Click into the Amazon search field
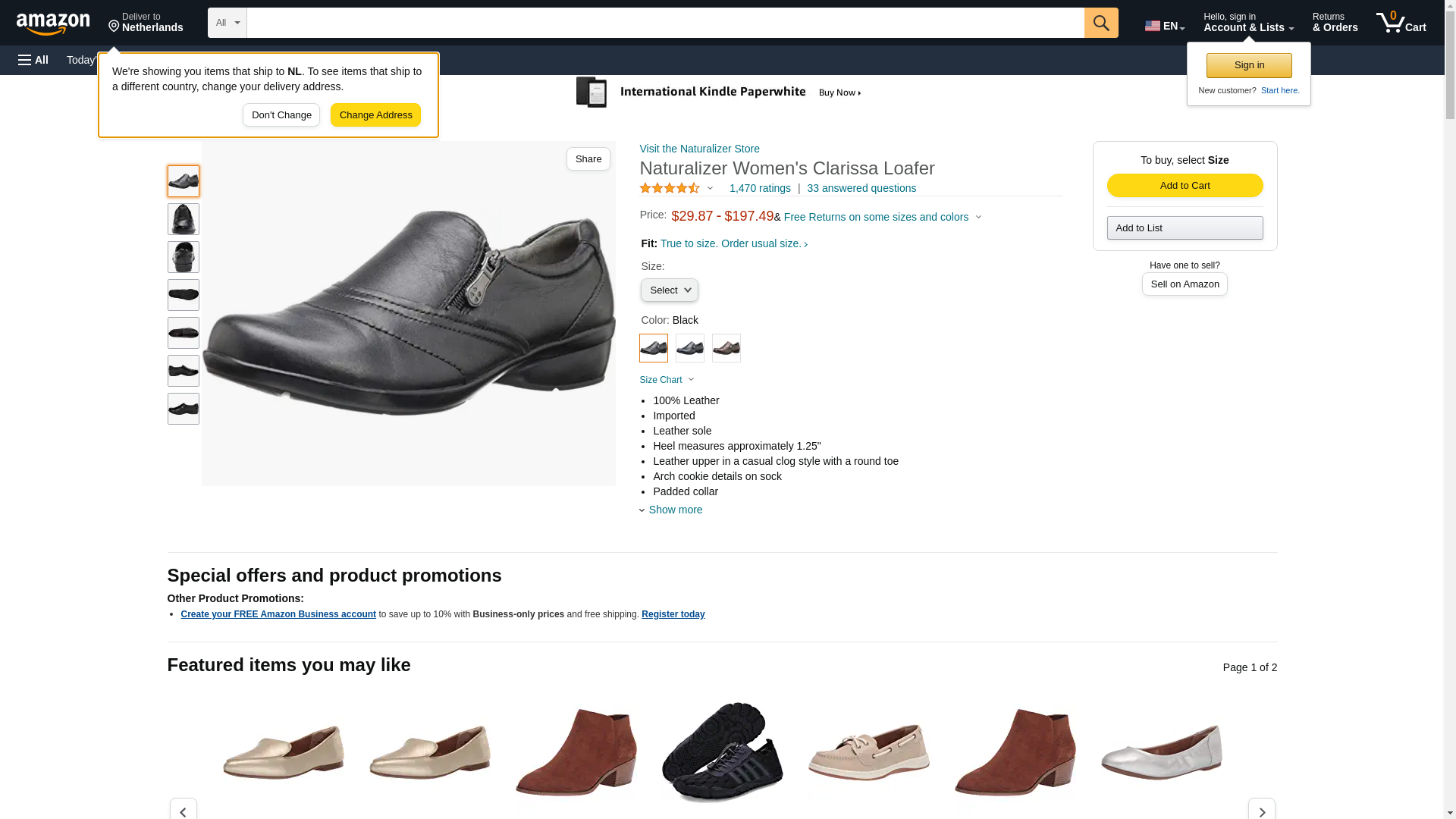The height and width of the screenshot is (819, 1456). pos(665,23)
